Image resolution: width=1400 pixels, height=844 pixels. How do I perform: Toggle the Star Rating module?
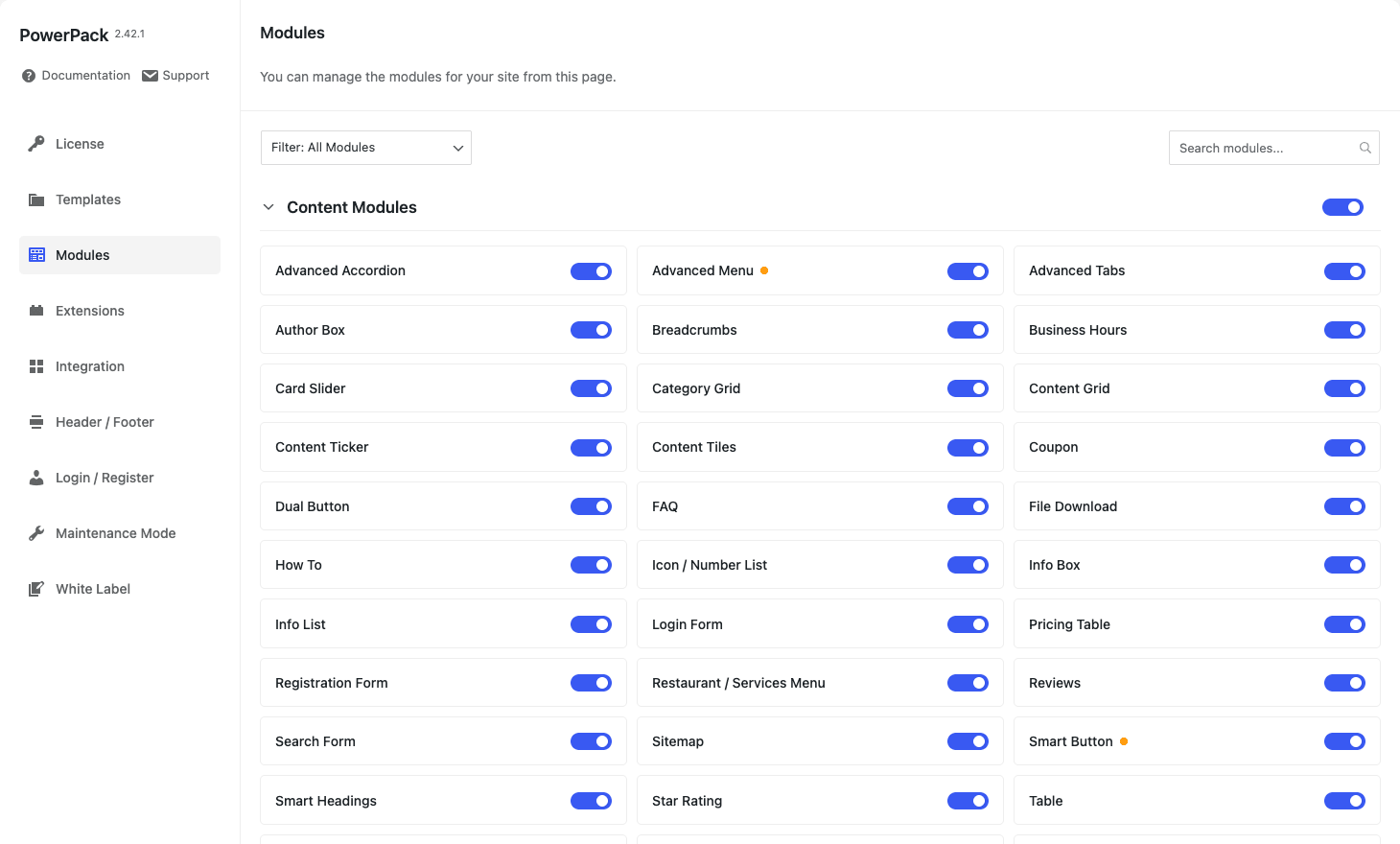point(968,801)
